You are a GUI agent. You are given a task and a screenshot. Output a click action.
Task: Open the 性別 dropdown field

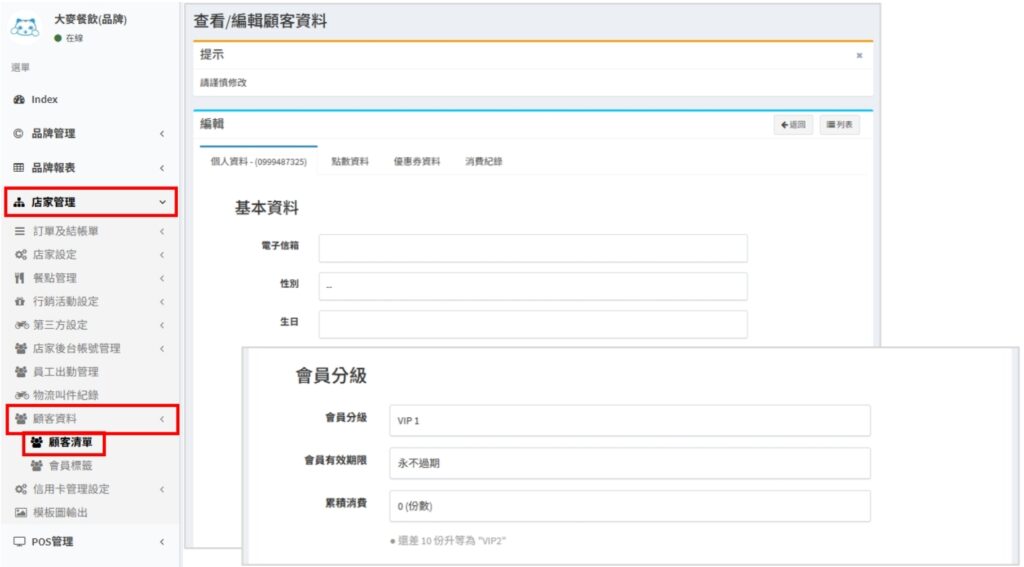tap(532, 286)
